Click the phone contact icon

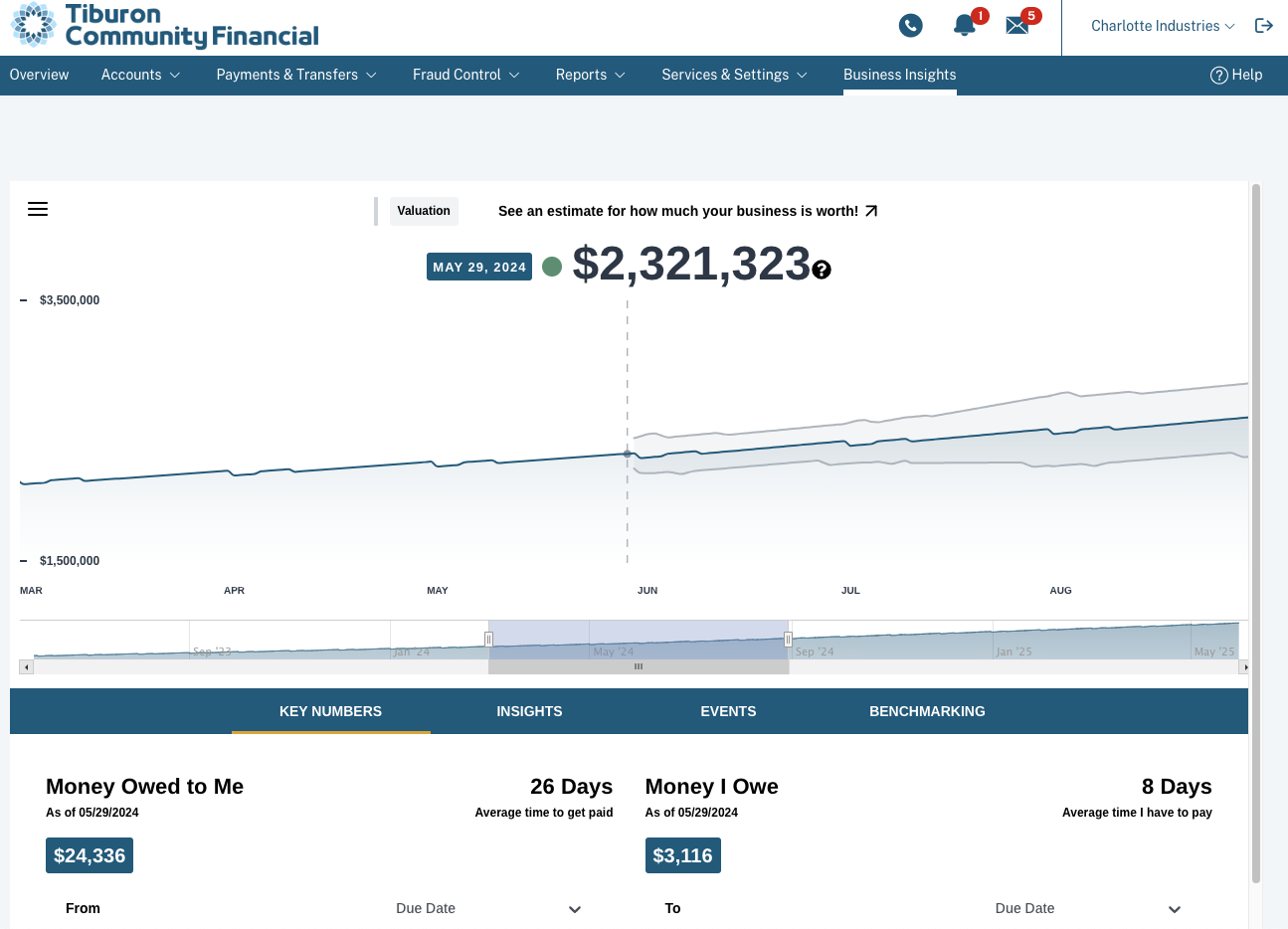point(910,25)
